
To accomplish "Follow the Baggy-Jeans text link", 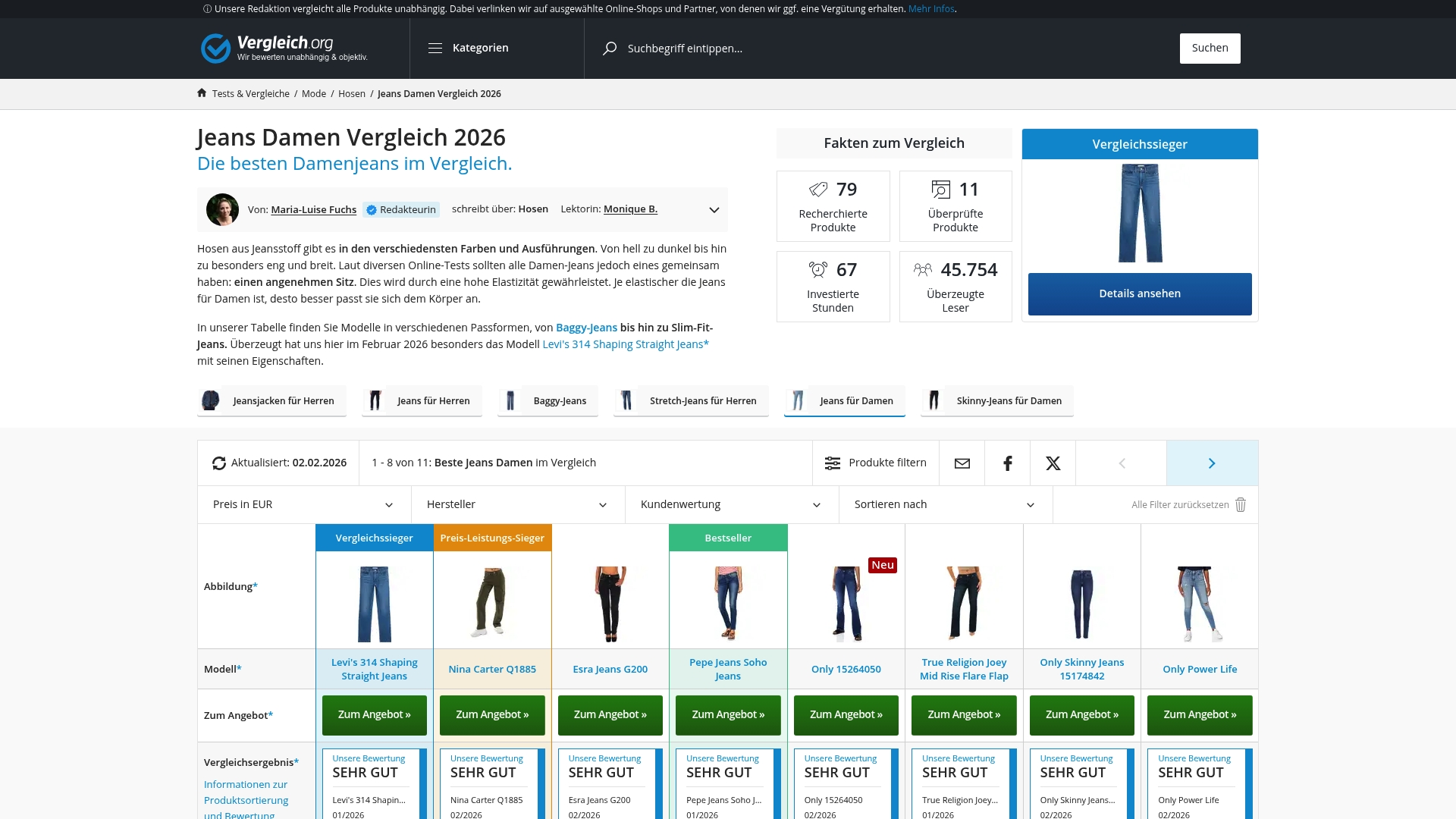I will point(586,328).
